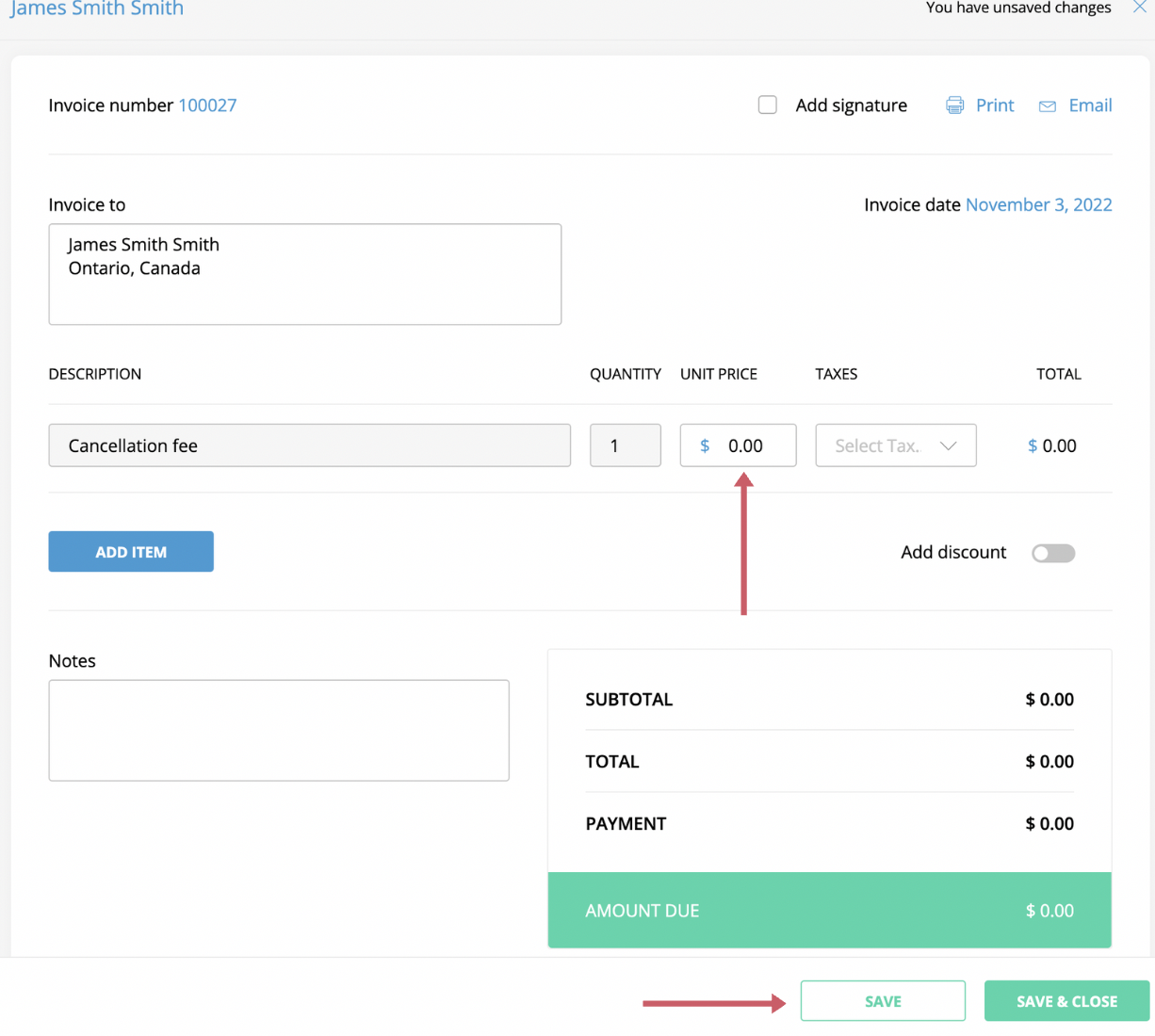This screenshot has width=1155, height=1036.
Task: Click the Invoice to address box
Action: coord(304,274)
